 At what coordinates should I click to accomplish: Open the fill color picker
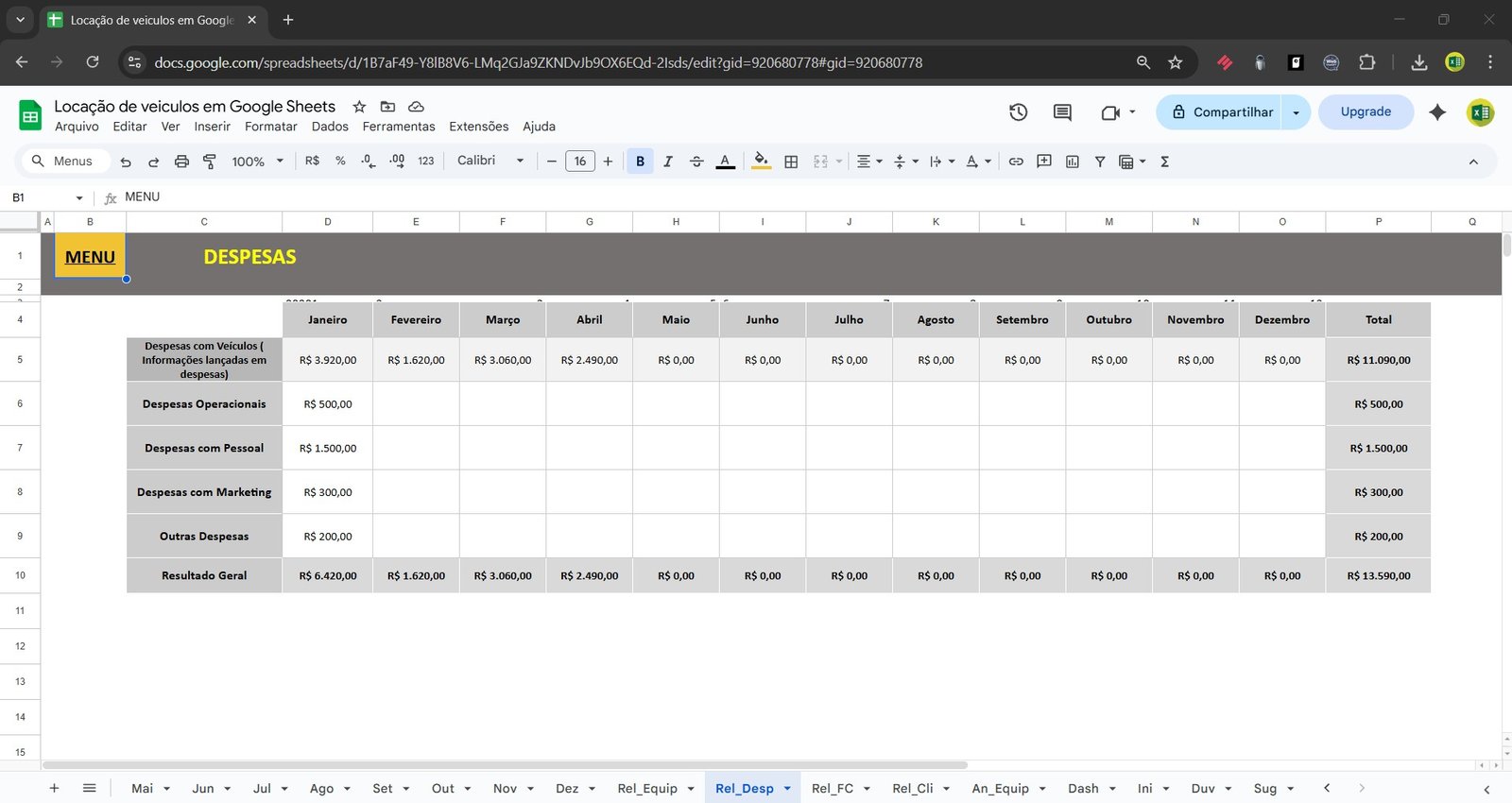[x=761, y=162]
